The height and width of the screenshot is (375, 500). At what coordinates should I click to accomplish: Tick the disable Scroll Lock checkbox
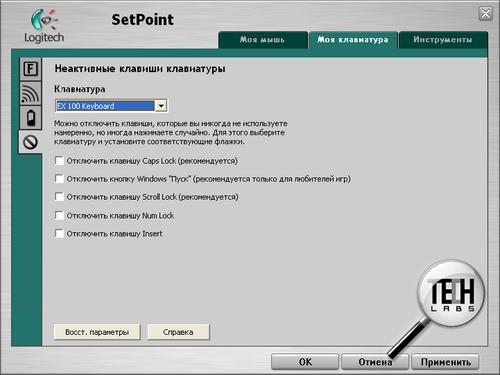[x=59, y=197]
